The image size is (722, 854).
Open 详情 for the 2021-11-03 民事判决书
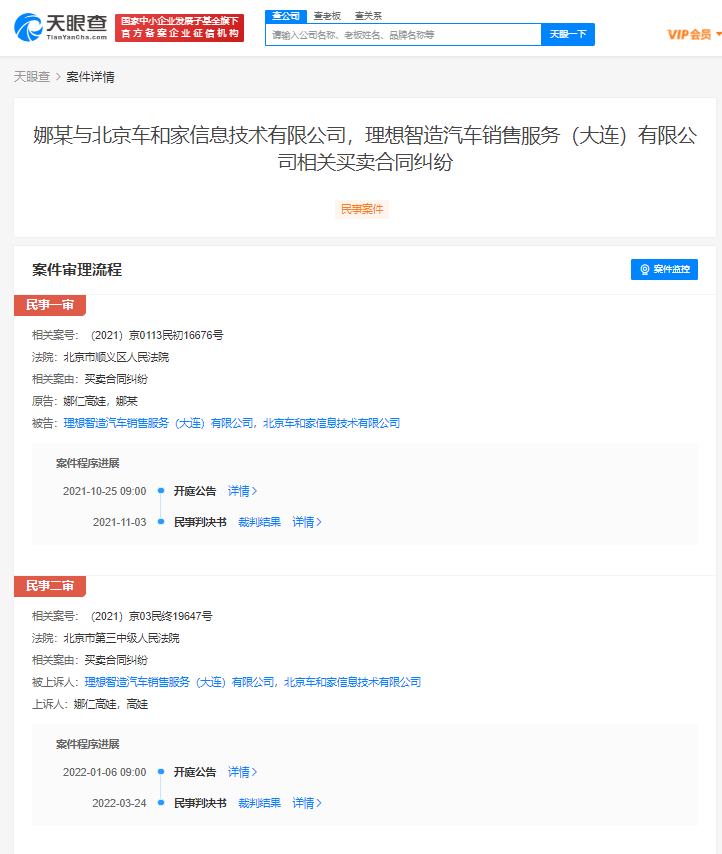[x=307, y=522]
